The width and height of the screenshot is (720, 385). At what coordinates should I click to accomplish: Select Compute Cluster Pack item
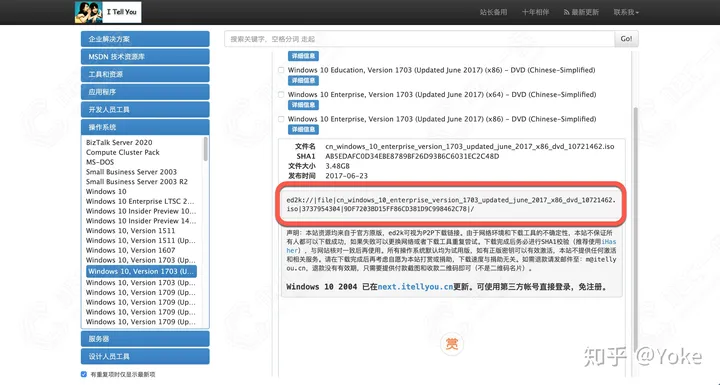point(123,152)
